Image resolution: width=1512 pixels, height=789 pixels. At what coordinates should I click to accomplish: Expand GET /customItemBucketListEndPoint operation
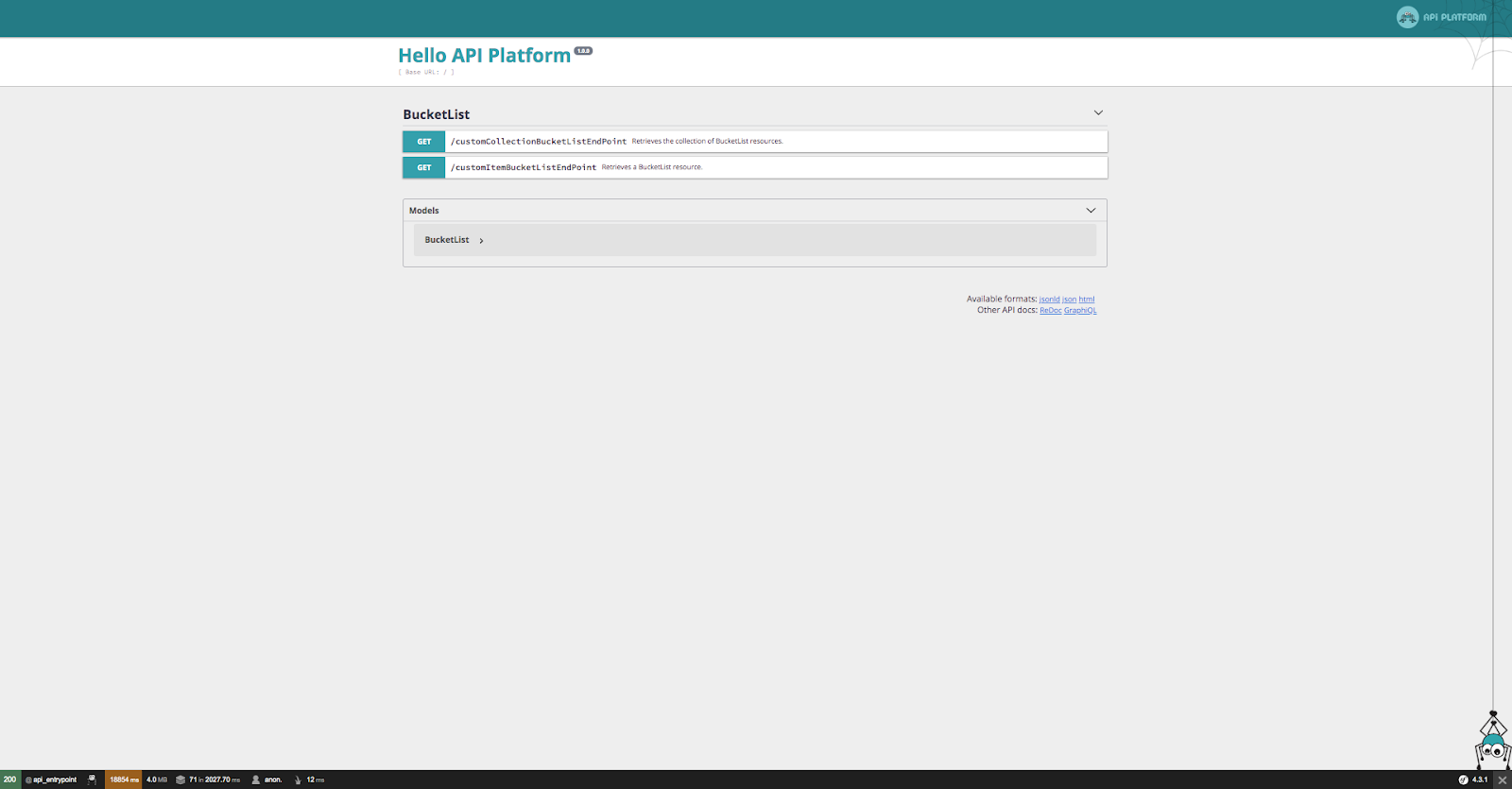755,167
